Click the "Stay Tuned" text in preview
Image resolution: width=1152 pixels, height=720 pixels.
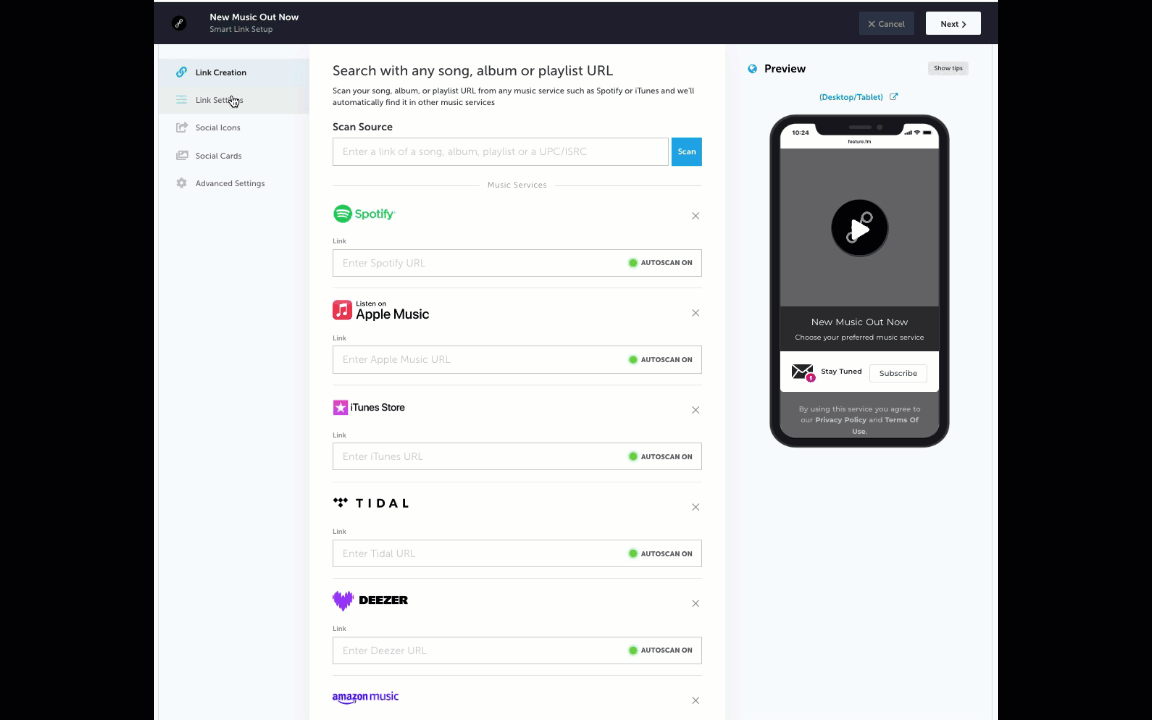[841, 372]
